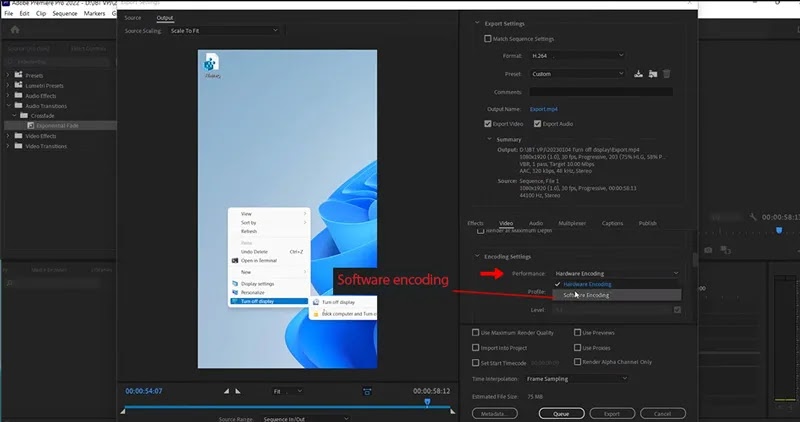800x422 pixels.
Task: Switch to the Output tab
Action: coord(165,18)
